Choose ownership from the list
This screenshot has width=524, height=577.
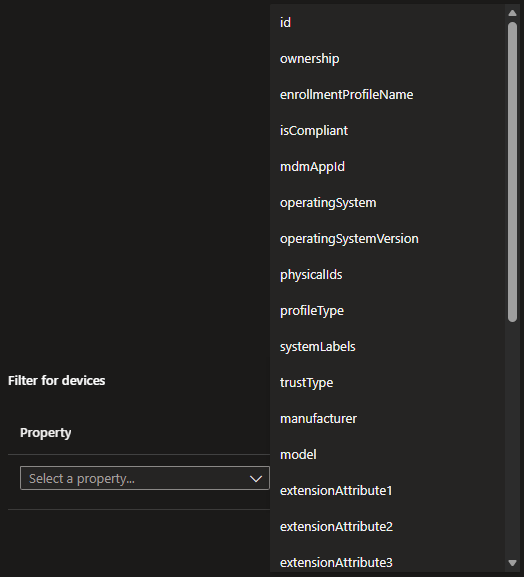[x=387, y=59]
